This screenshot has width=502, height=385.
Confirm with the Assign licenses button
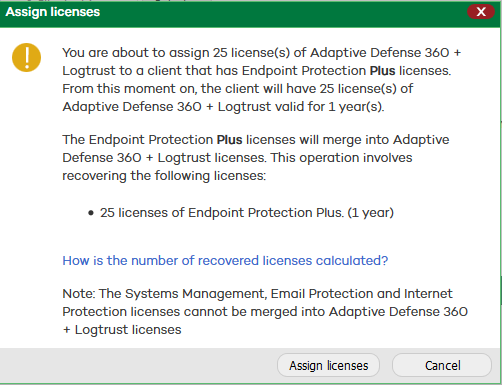(328, 365)
